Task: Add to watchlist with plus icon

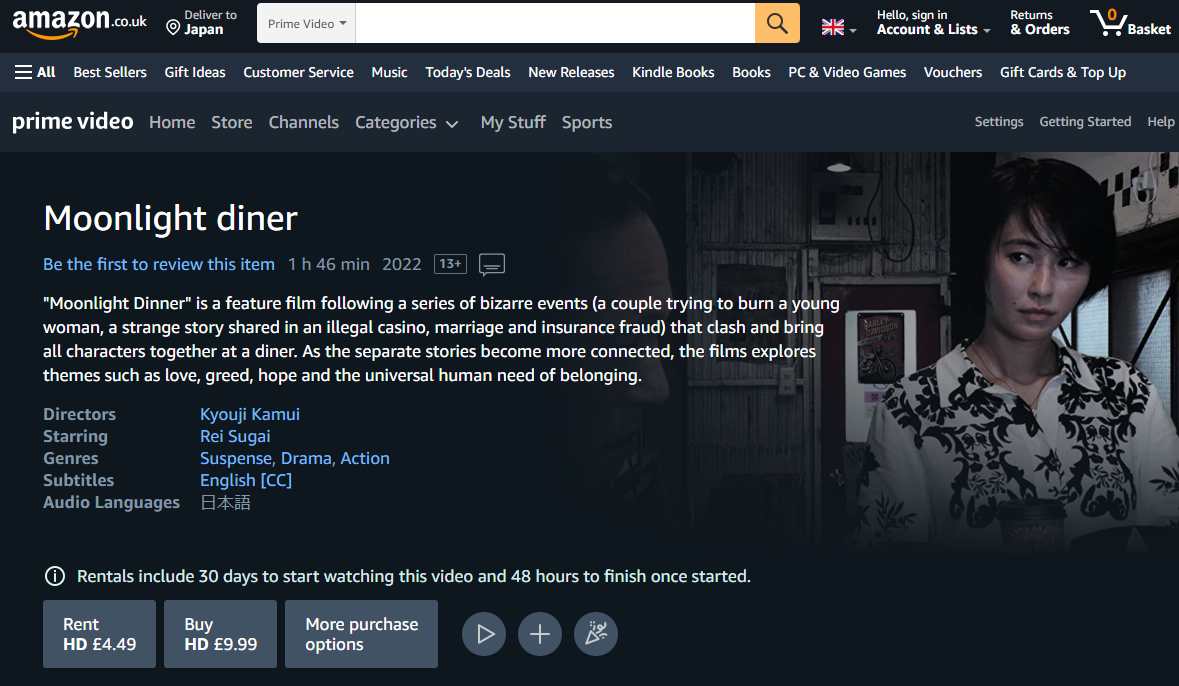Action: pyautogui.click(x=540, y=634)
